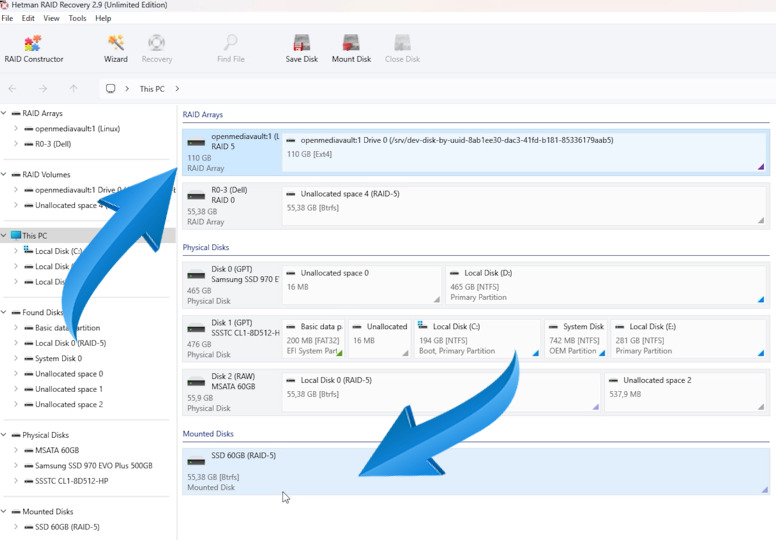Viewport: 776px width, 540px height.
Task: Launch the Wizard tool
Action: tap(116, 49)
